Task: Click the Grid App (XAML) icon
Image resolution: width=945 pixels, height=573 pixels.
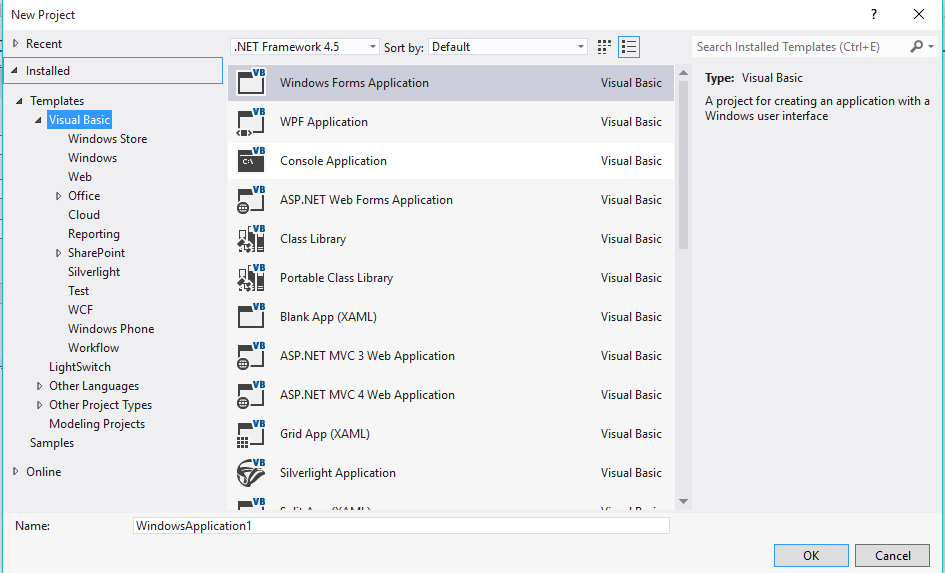Action: click(x=251, y=434)
